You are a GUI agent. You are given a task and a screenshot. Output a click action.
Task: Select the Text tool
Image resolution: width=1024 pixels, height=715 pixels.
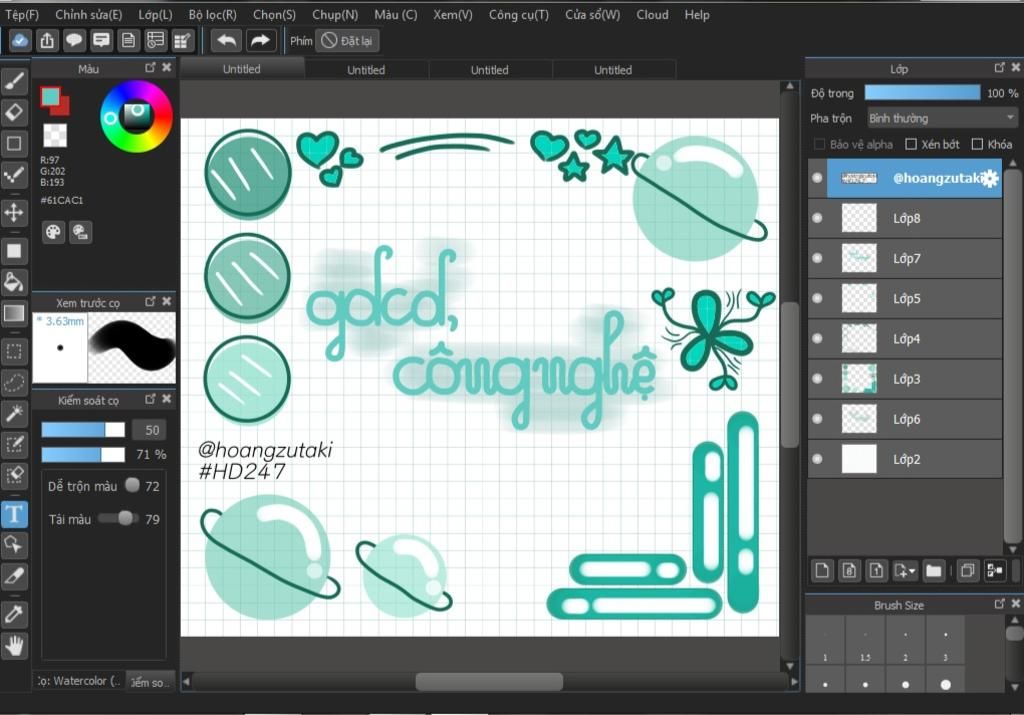[x=14, y=514]
